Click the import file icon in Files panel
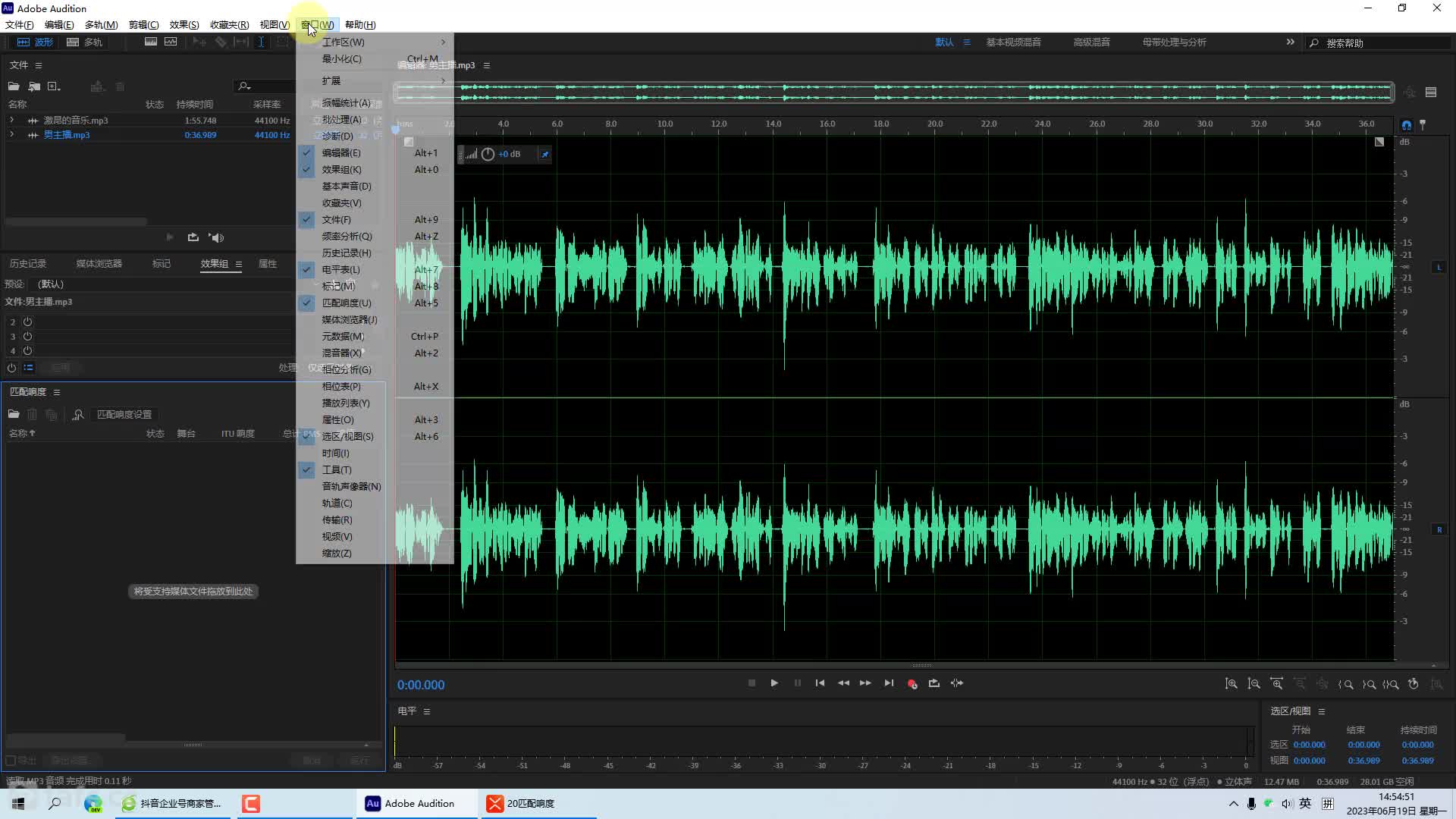 [x=34, y=86]
